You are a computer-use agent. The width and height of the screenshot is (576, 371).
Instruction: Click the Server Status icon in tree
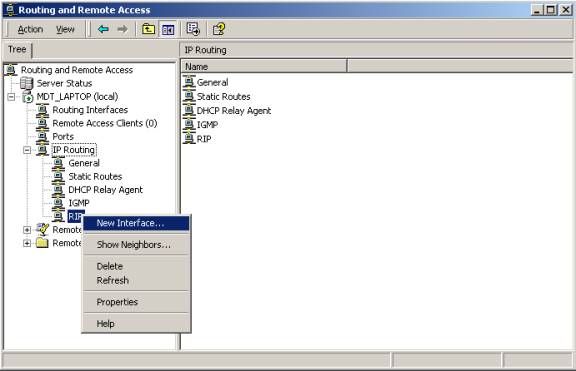[x=26, y=83]
